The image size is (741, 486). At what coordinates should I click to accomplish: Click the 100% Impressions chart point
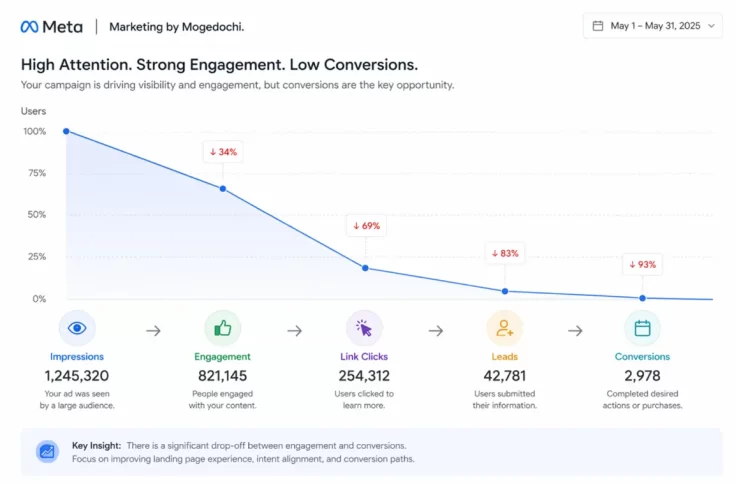coord(66,131)
